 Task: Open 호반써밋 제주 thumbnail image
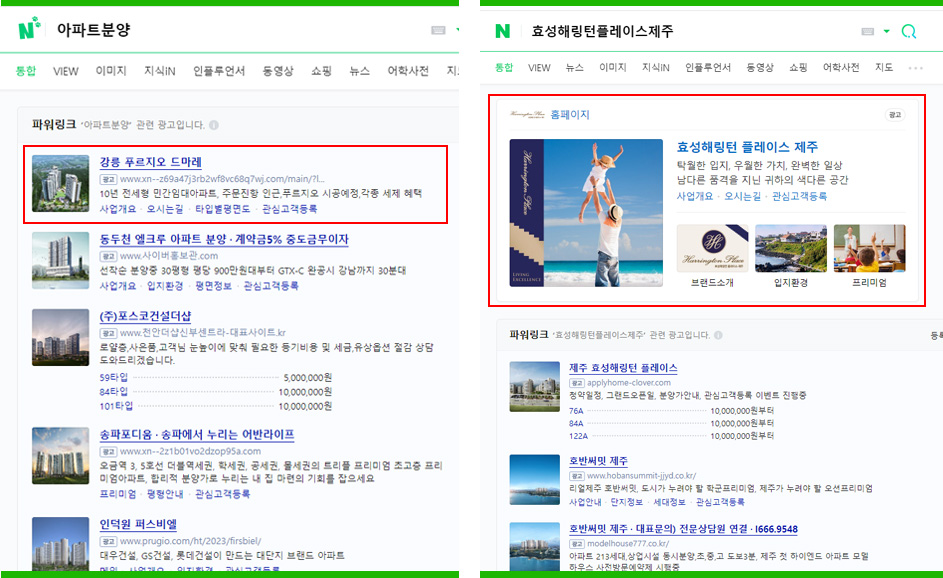tap(534, 479)
